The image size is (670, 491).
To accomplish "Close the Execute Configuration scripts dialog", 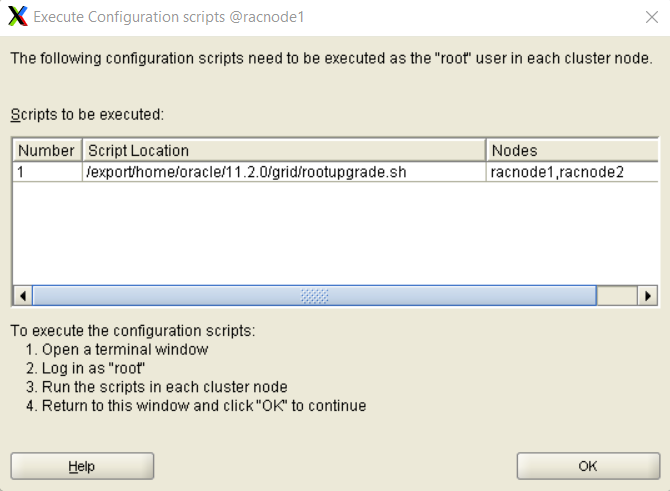I will 652,17.
